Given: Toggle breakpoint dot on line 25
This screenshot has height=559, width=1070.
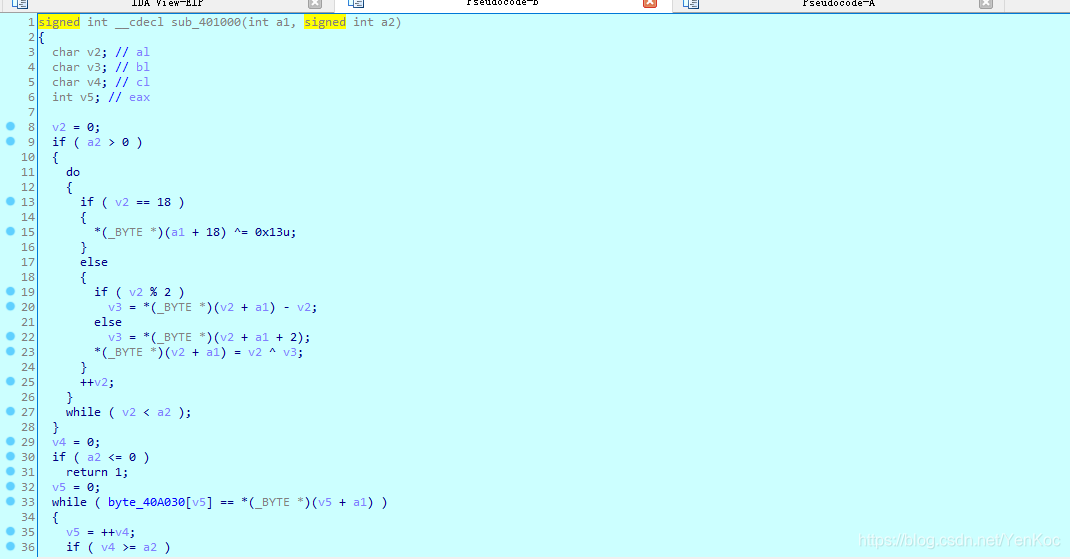Looking at the screenshot, I should pos(10,382).
